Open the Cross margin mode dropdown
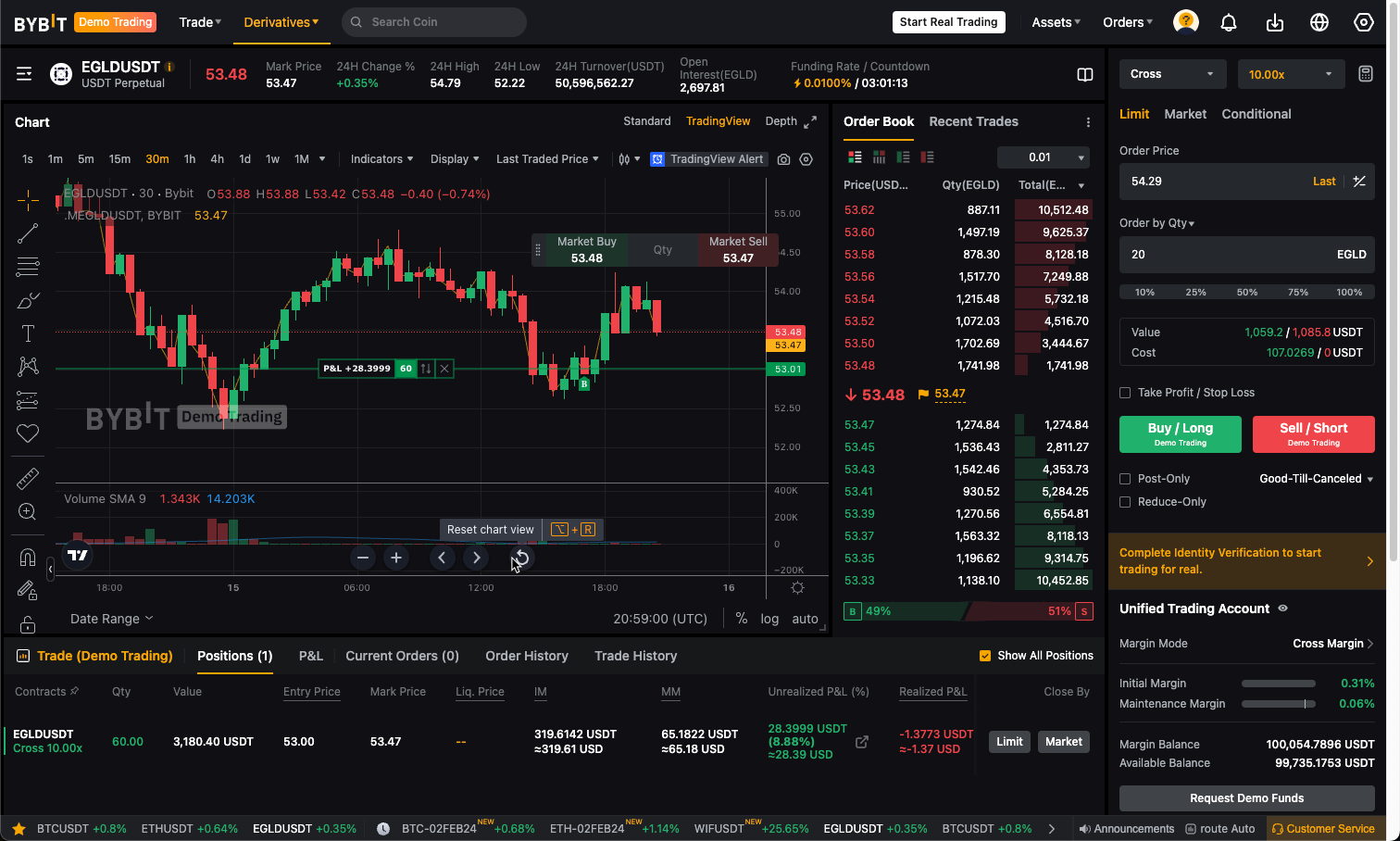 pyautogui.click(x=1172, y=74)
